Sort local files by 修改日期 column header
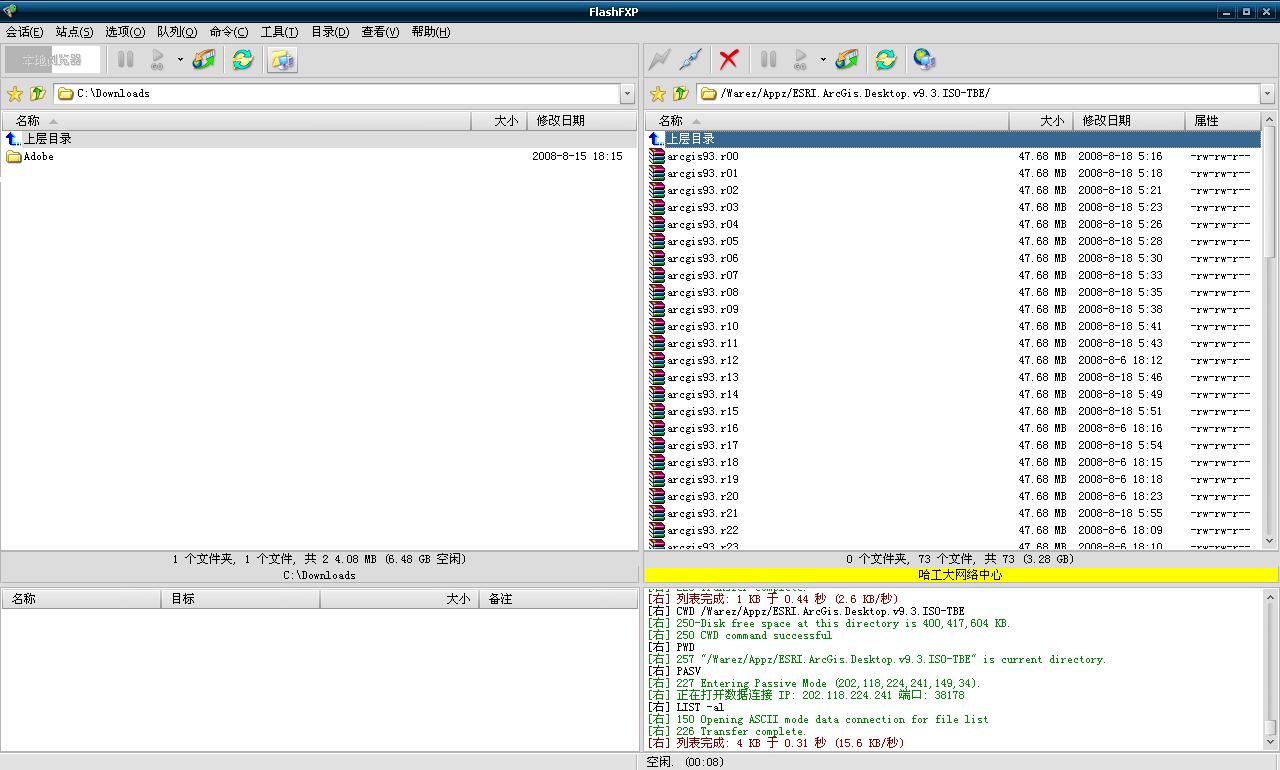The height and width of the screenshot is (770, 1280). pyautogui.click(x=581, y=121)
